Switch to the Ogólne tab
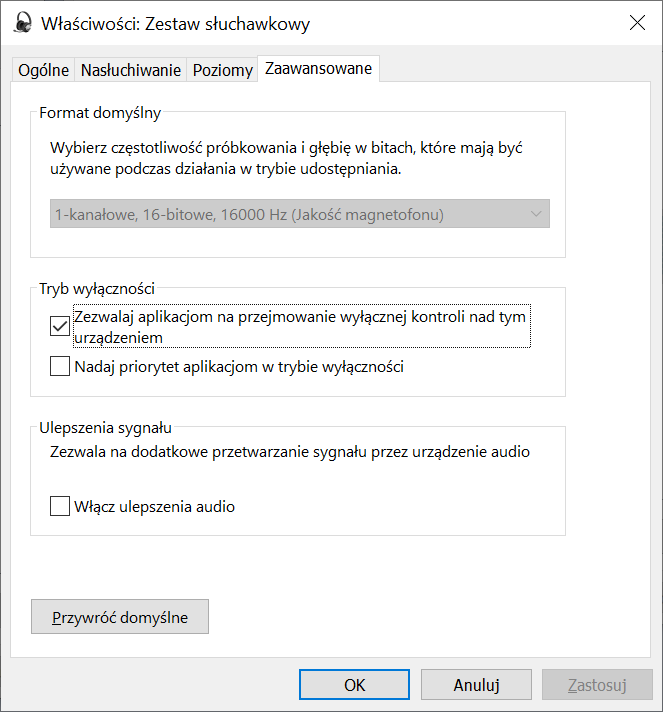Image resolution: width=663 pixels, height=712 pixels. [x=43, y=70]
